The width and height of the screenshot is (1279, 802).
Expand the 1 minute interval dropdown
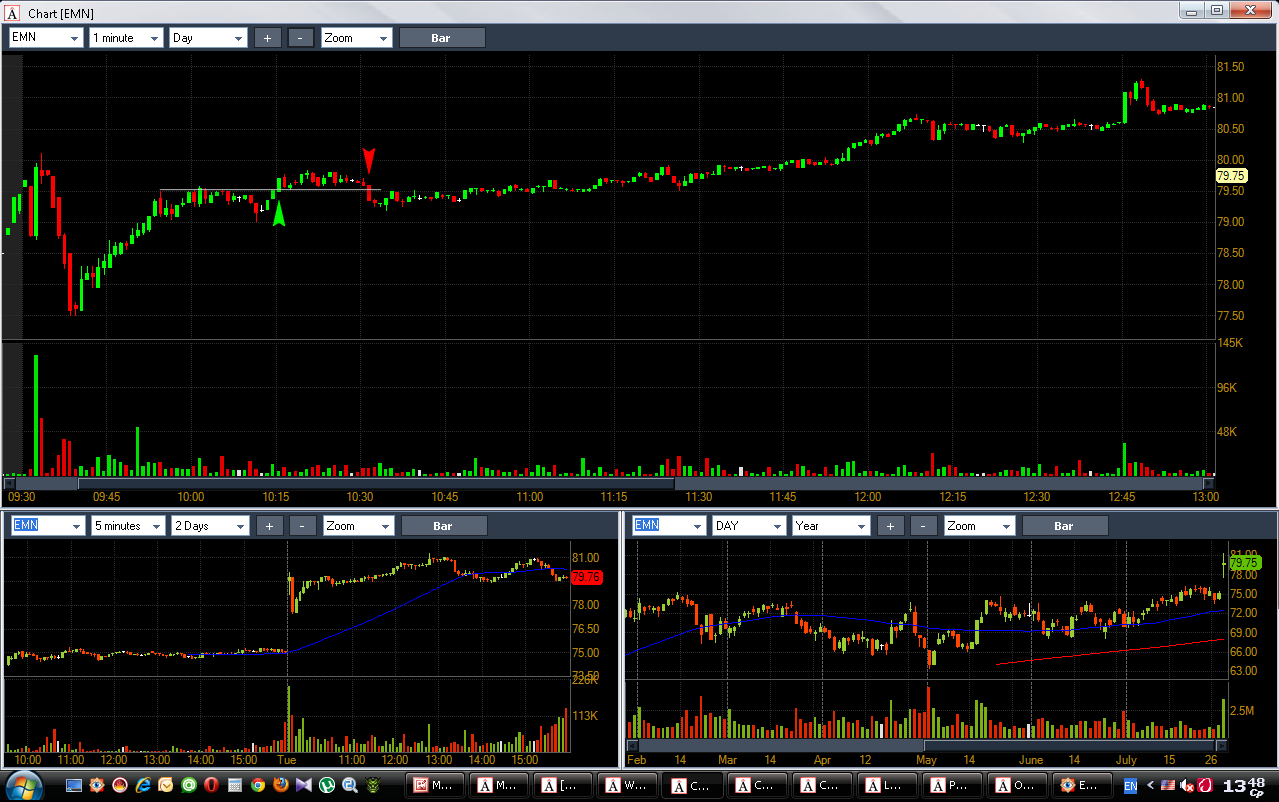click(x=126, y=38)
